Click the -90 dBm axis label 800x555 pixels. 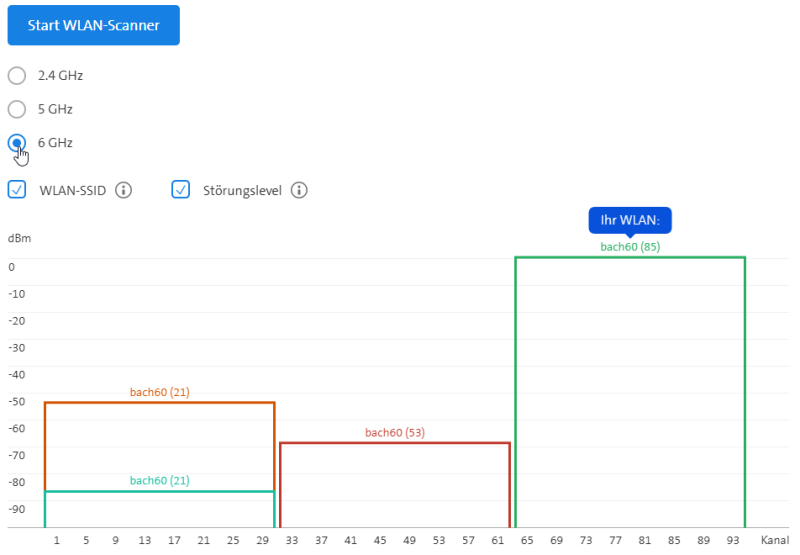point(17,509)
